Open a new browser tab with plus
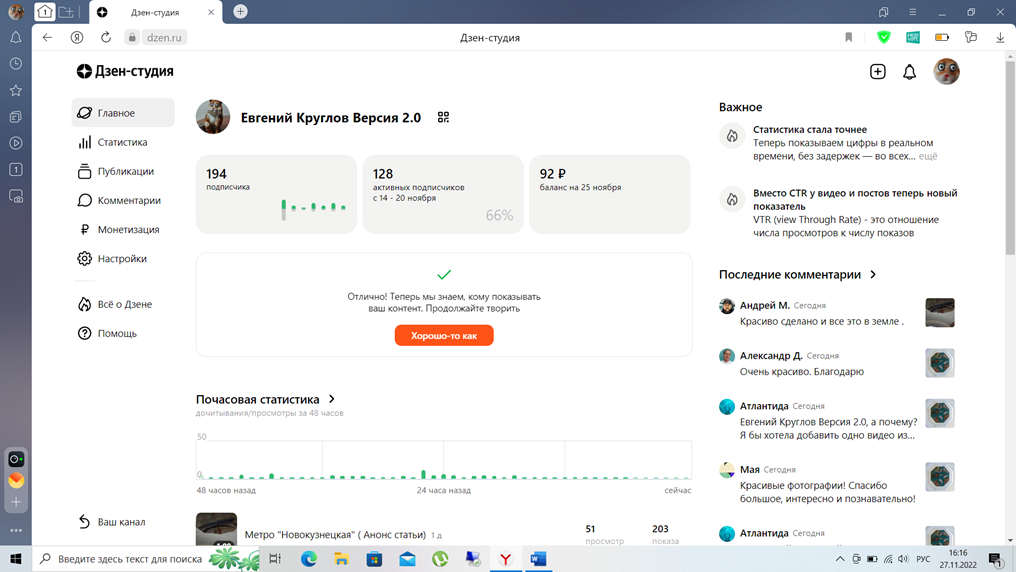The width and height of the screenshot is (1016, 572). pos(240,12)
